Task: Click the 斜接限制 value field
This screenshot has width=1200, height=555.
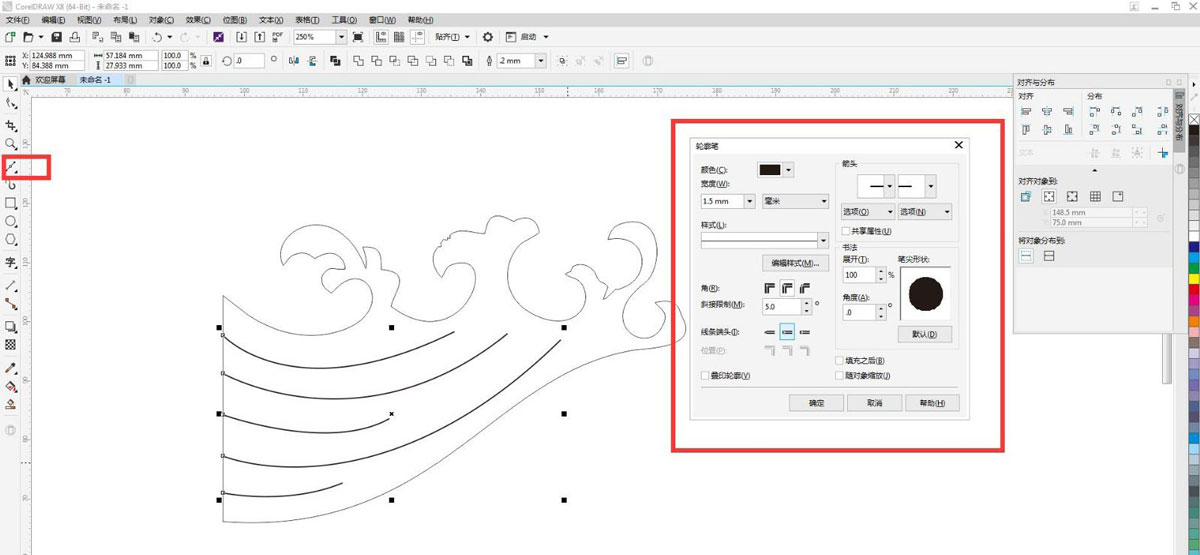Action: 780,306
